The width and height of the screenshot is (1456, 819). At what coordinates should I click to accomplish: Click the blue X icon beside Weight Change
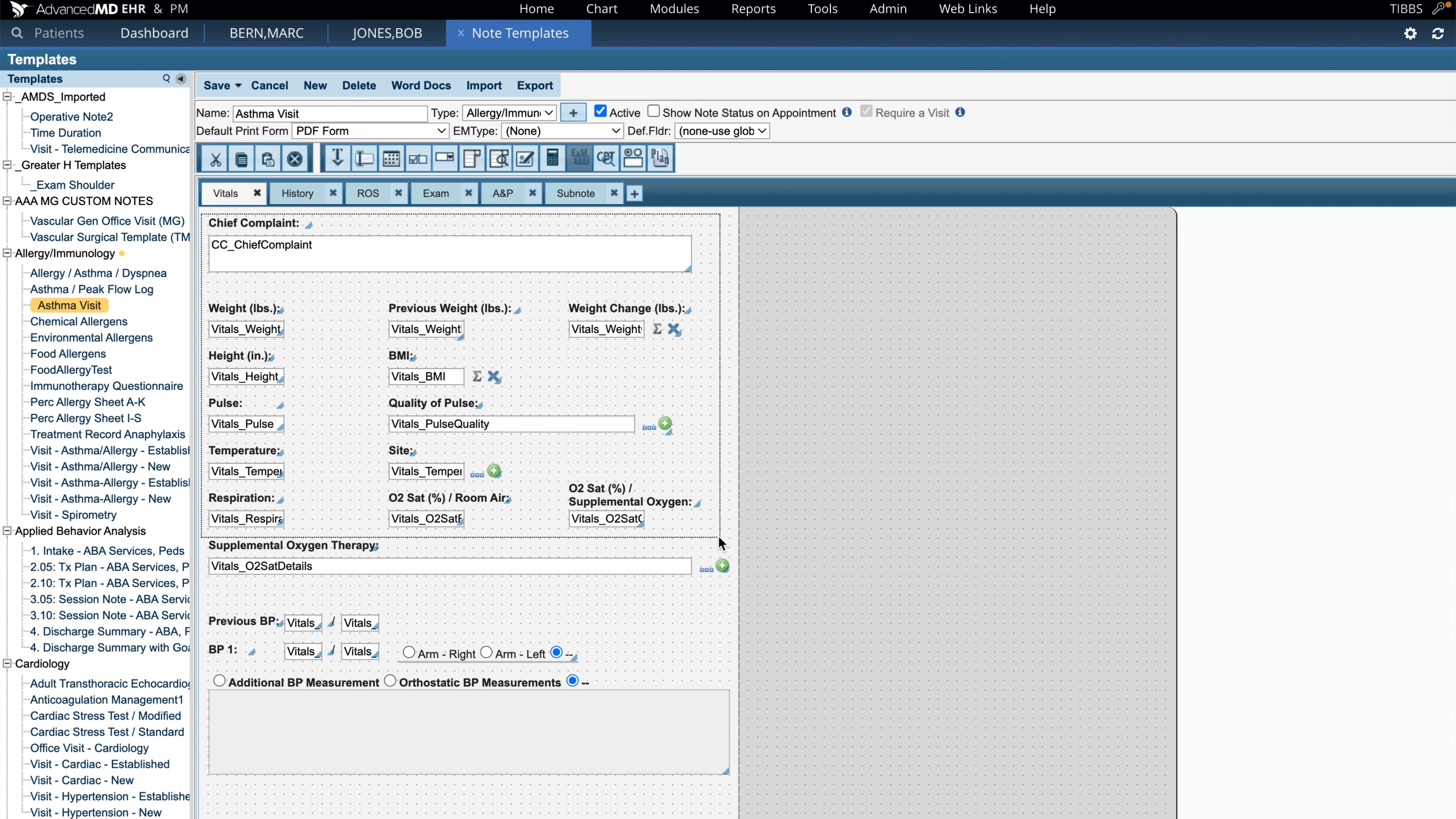[674, 329]
